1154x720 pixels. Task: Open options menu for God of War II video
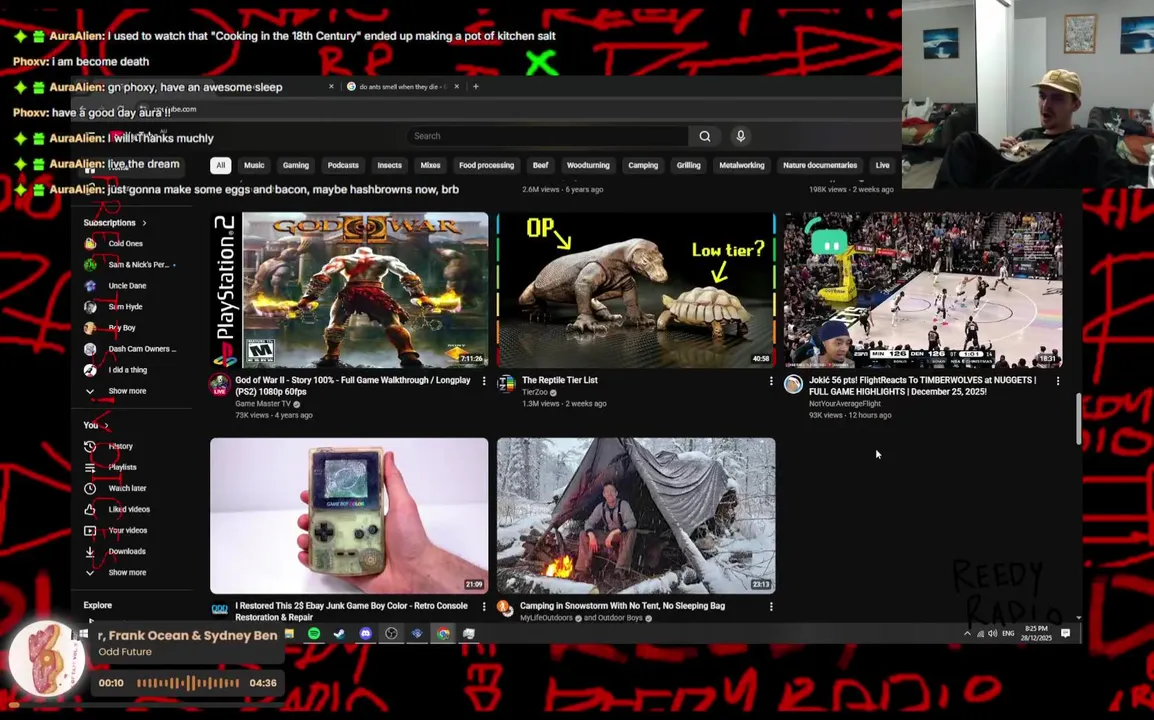coord(484,381)
